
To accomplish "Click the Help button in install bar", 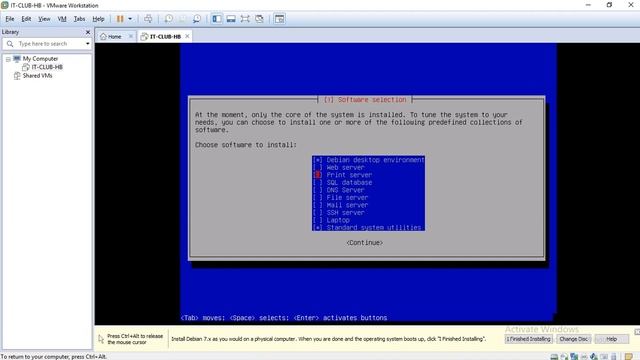I will [611, 339].
